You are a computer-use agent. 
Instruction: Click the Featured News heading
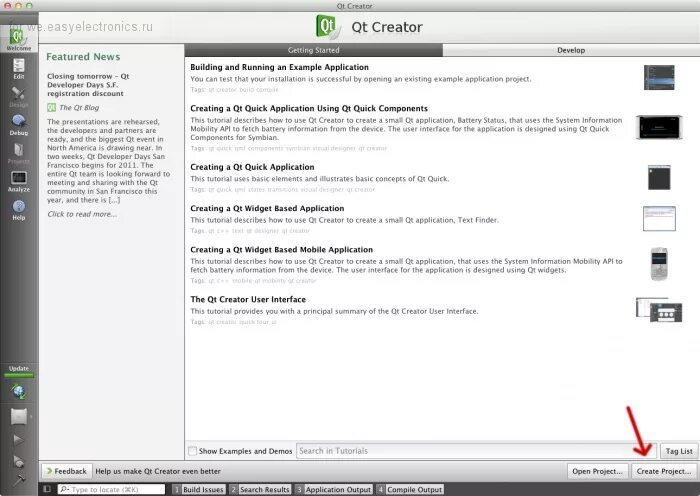point(83,57)
